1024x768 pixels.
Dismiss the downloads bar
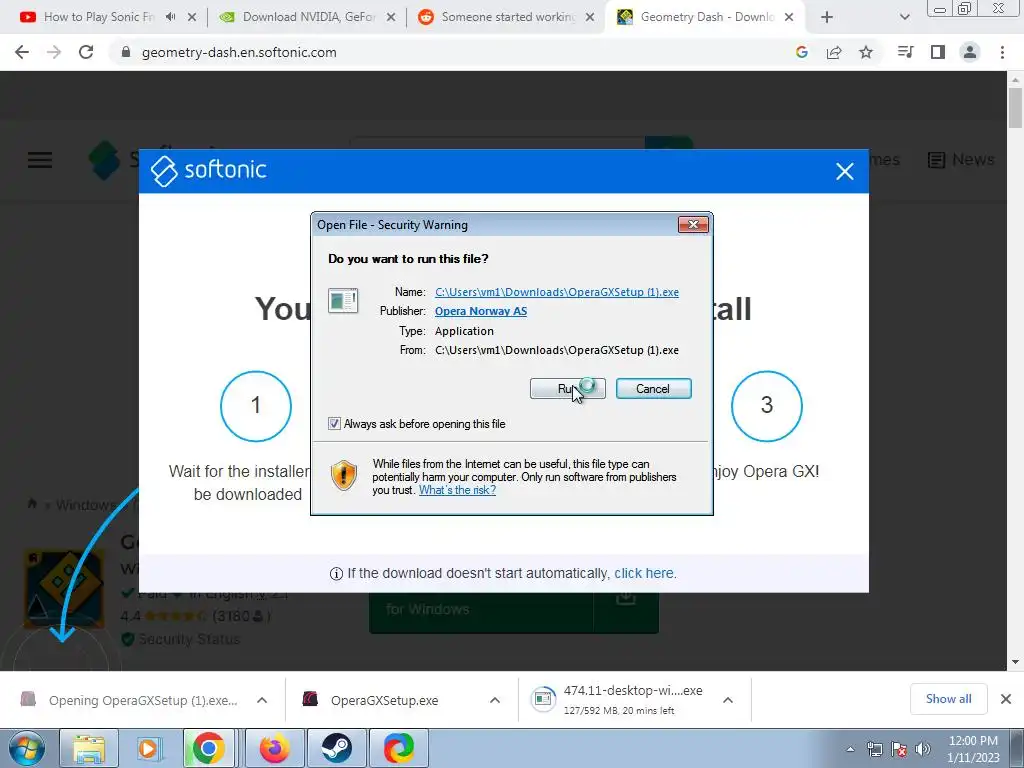[x=1006, y=699]
